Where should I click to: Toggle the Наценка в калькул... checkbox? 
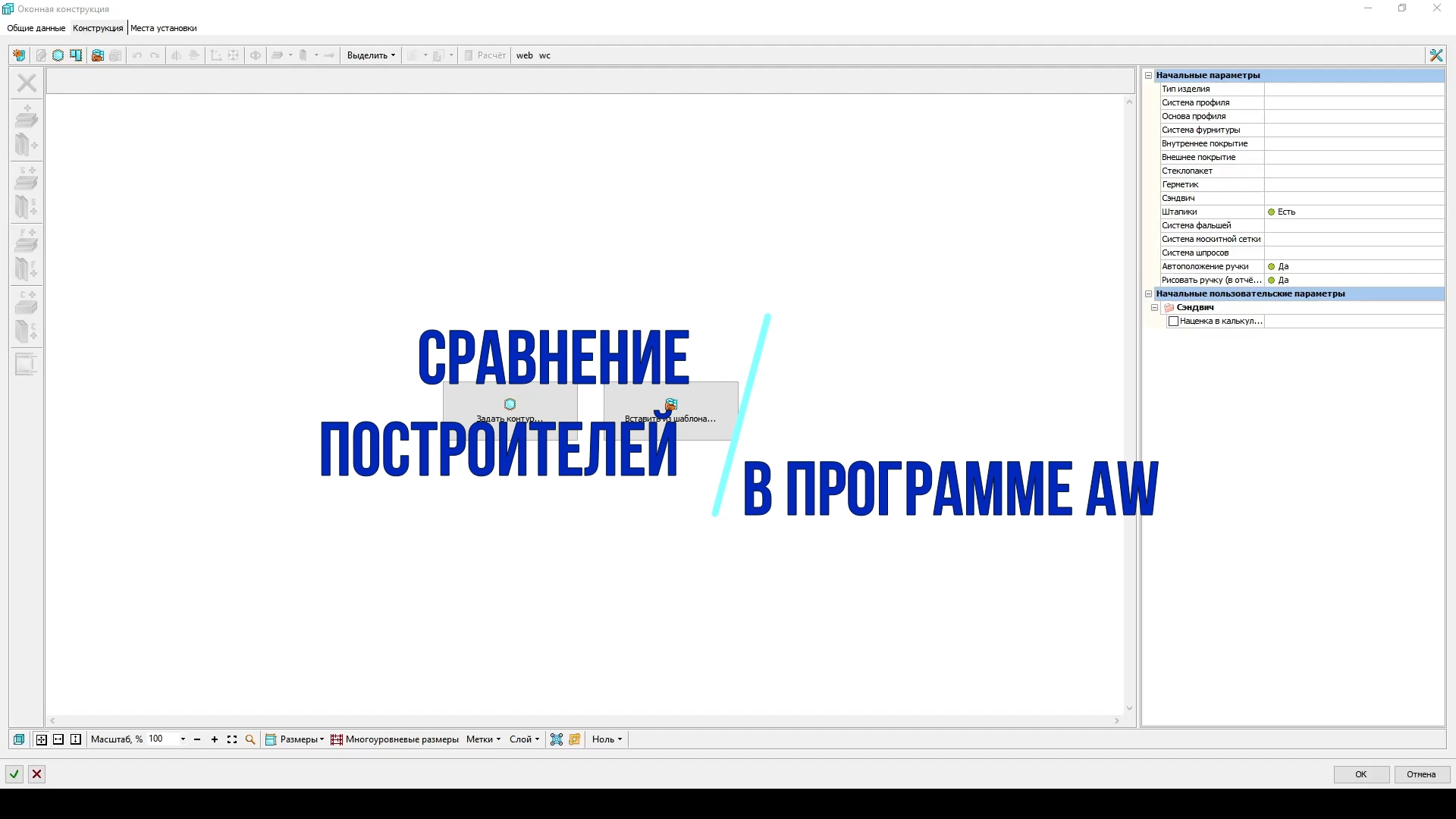point(1174,322)
